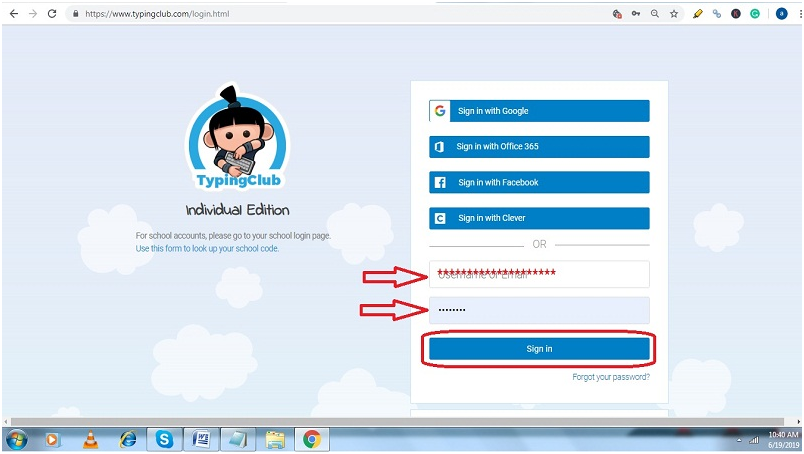Sign in with Google button
Screen dimensions: 804x454
(x=539, y=111)
